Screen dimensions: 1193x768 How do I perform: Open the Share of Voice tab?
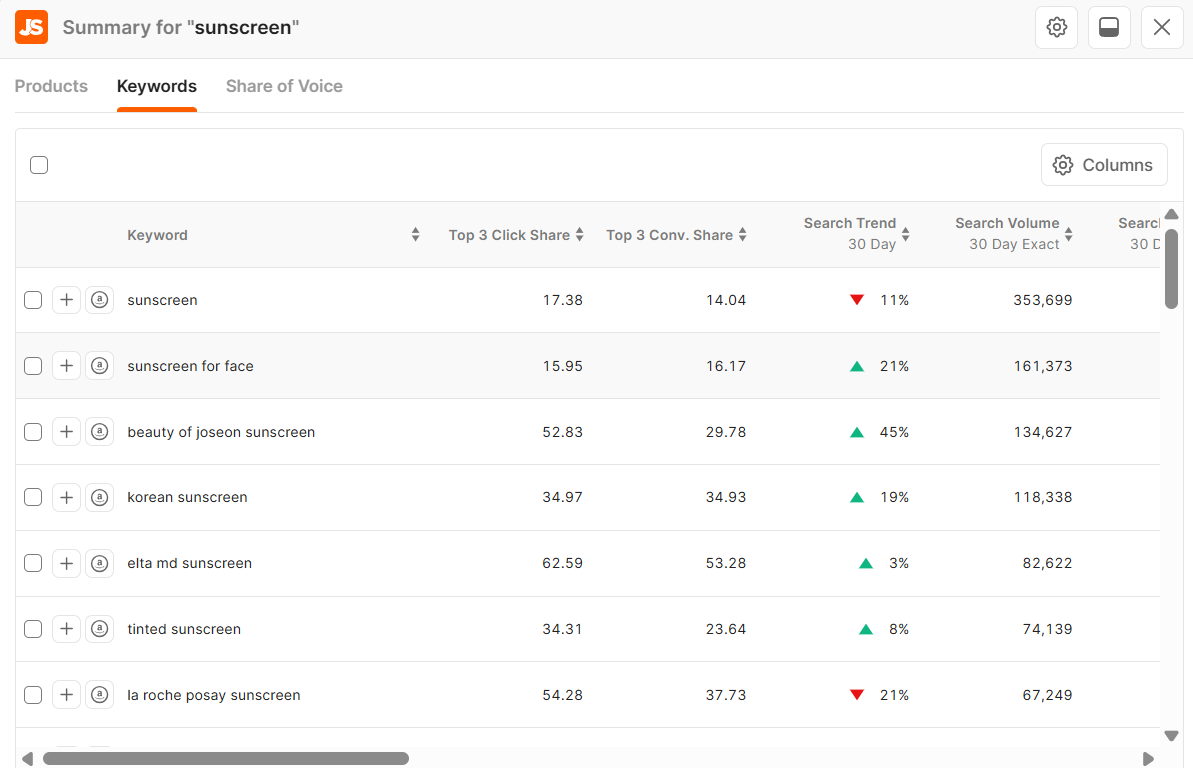tap(284, 86)
